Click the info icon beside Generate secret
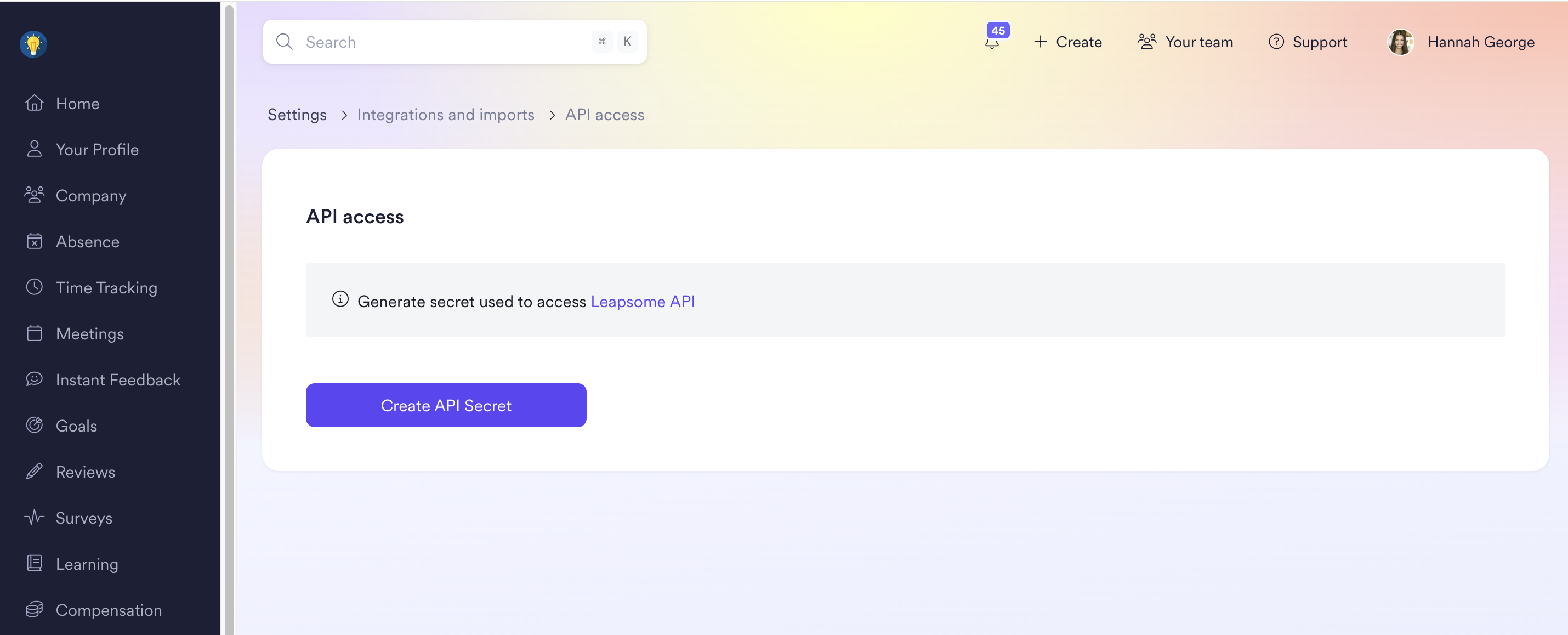Viewport: 1568px width, 635px height. click(x=340, y=299)
